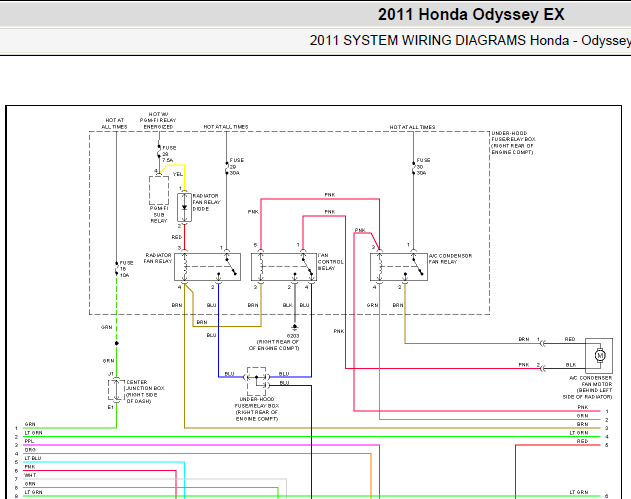This screenshot has height=499, width=631.
Task: Click GRN label under A/C Condenser relay
Action: coord(372,305)
